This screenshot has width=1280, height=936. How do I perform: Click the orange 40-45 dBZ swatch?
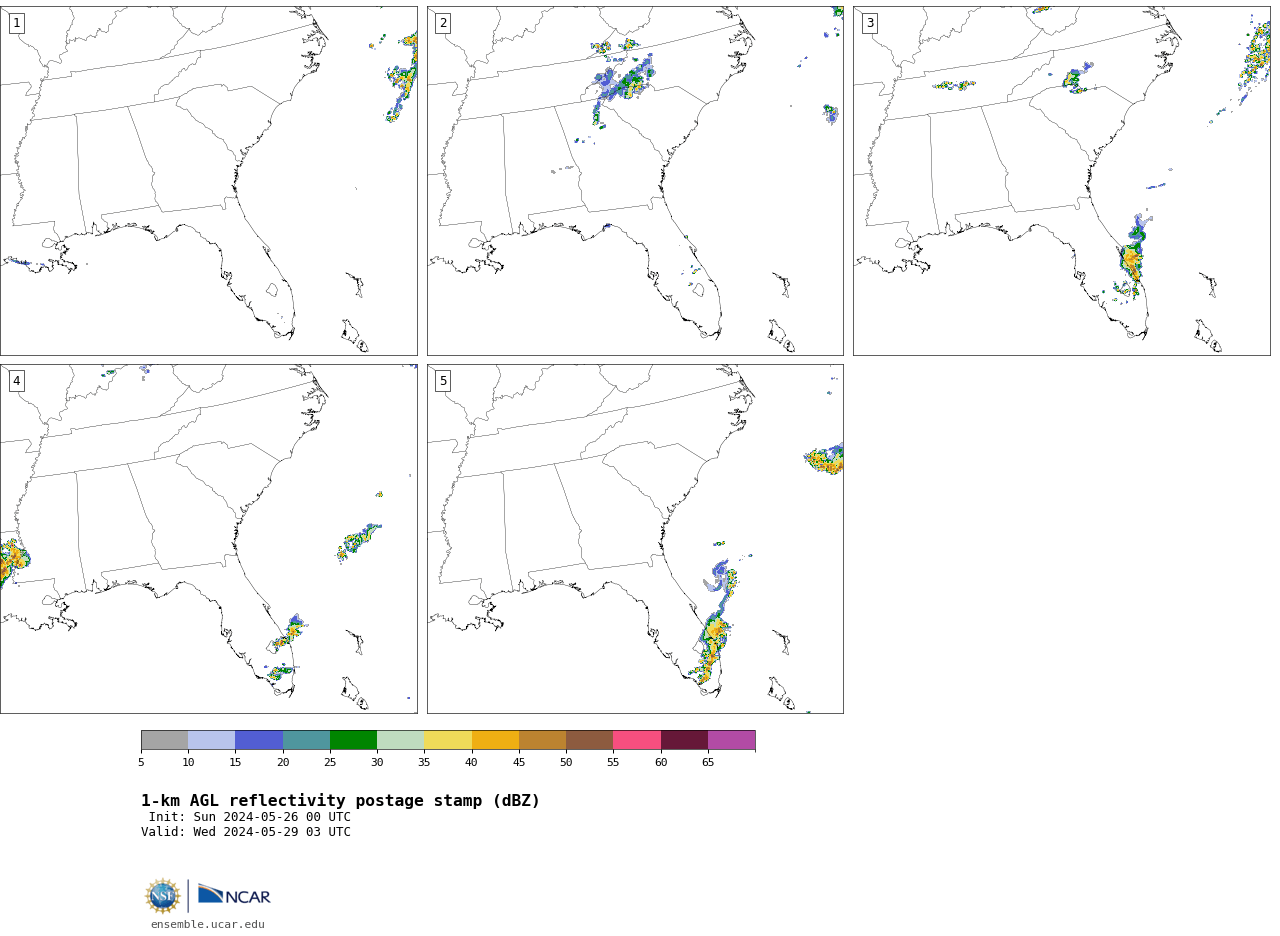click(495, 740)
